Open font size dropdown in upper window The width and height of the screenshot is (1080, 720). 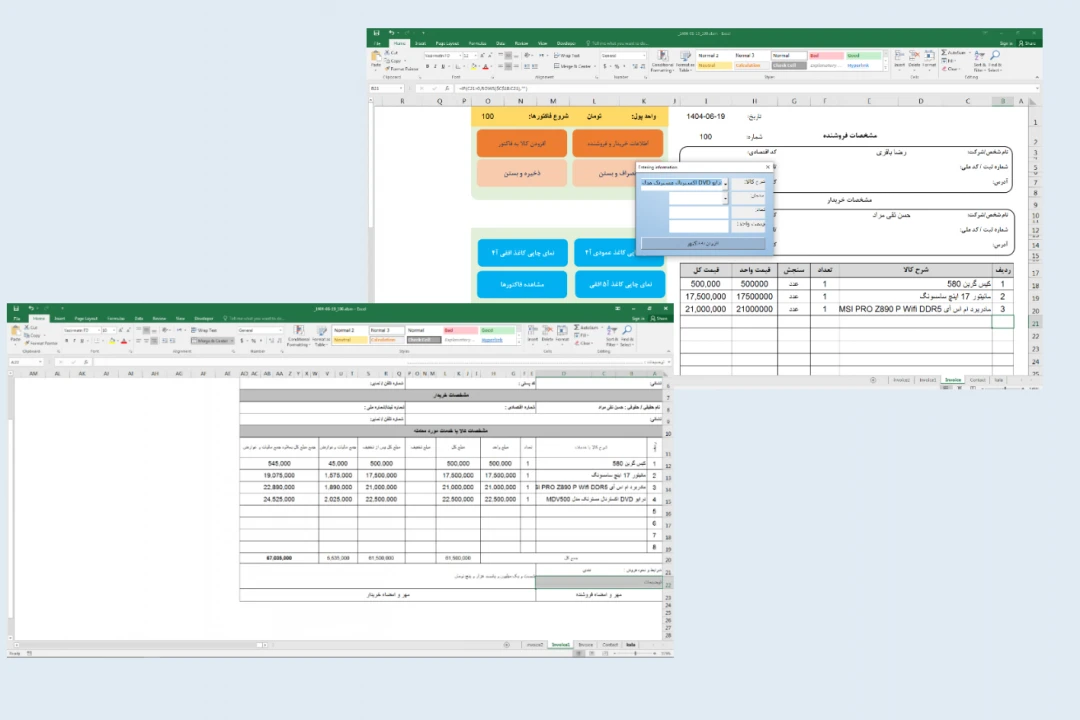[475, 56]
